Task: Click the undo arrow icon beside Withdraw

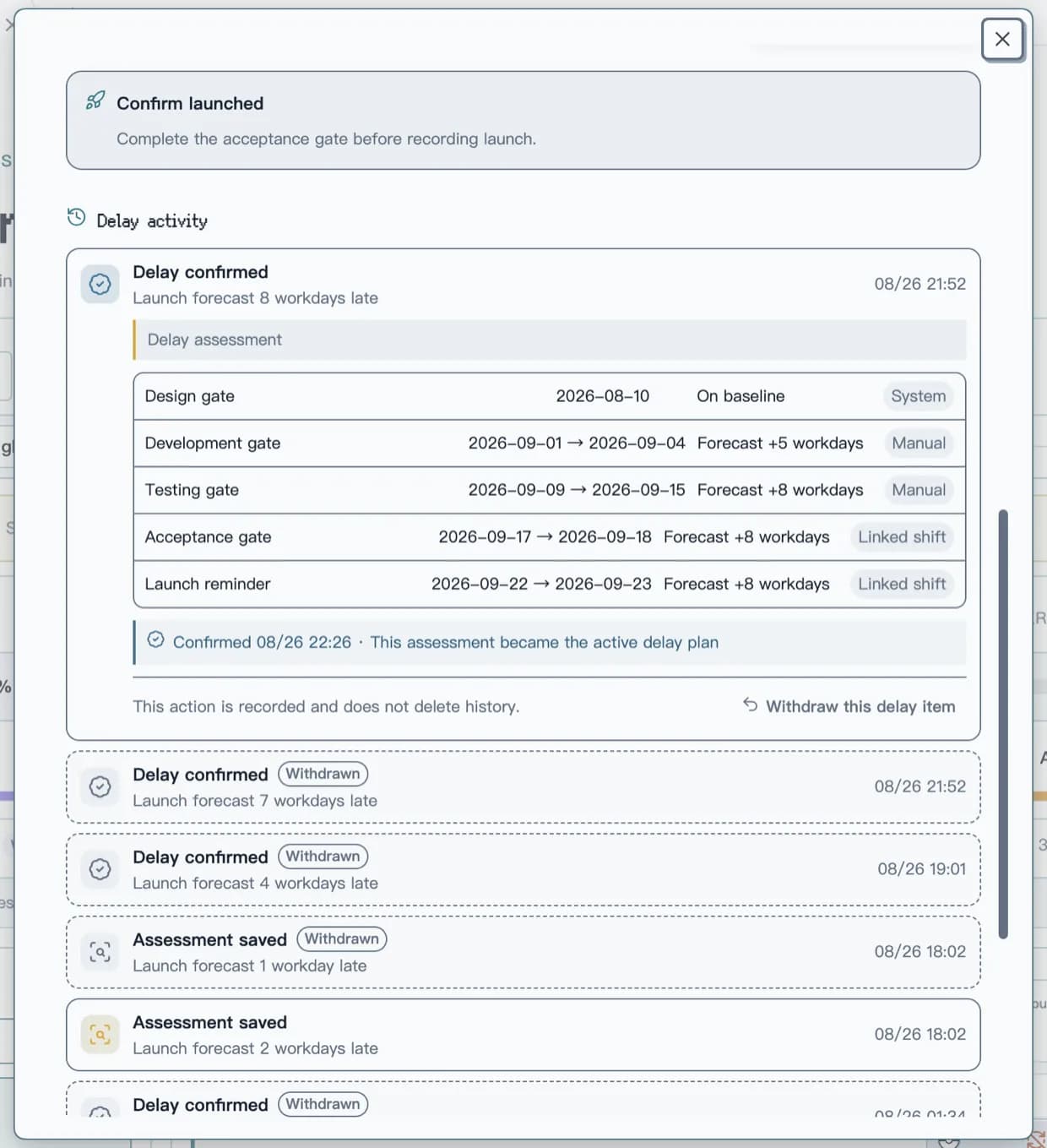Action: pos(750,704)
